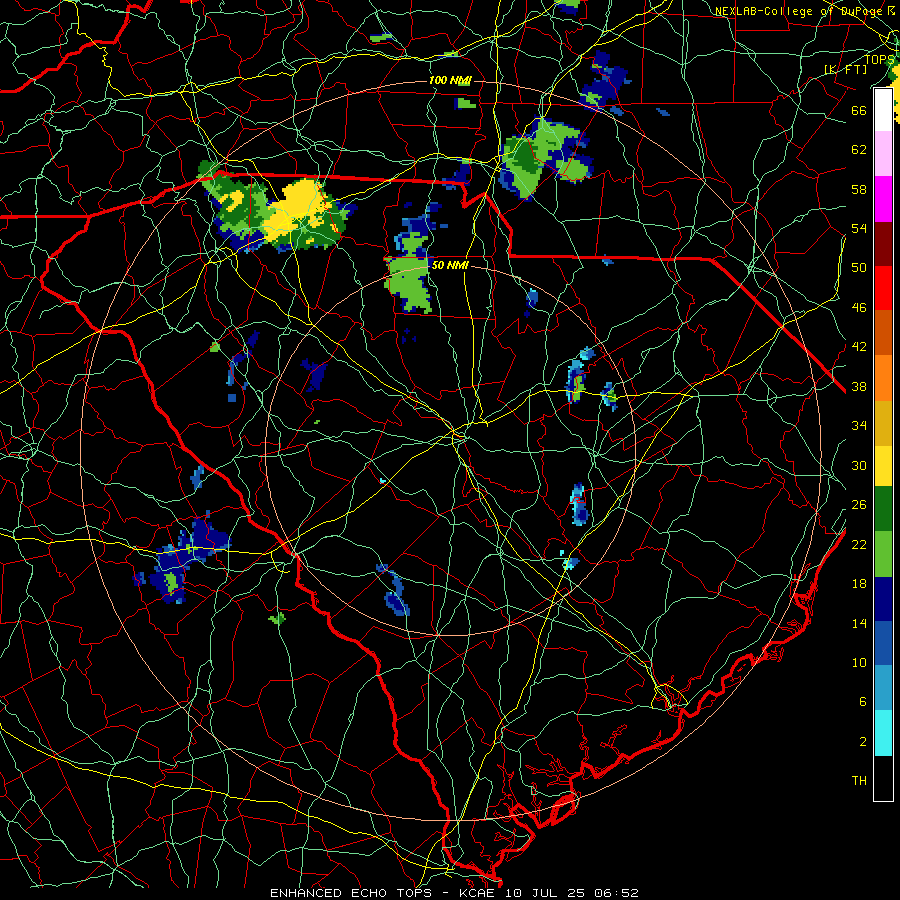Screen dimensions: 900x900
Task: Click the dark orange legend swatch
Action: point(883,332)
